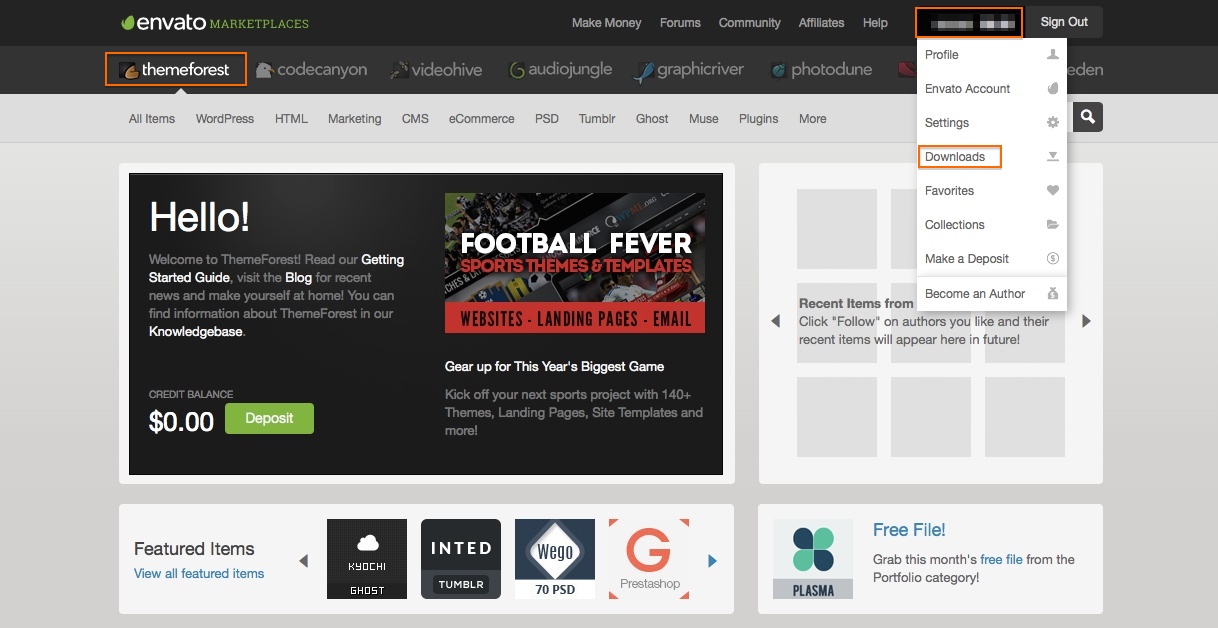Click the Become an Author icon
Screen dimensions: 1218x628
coord(1052,294)
